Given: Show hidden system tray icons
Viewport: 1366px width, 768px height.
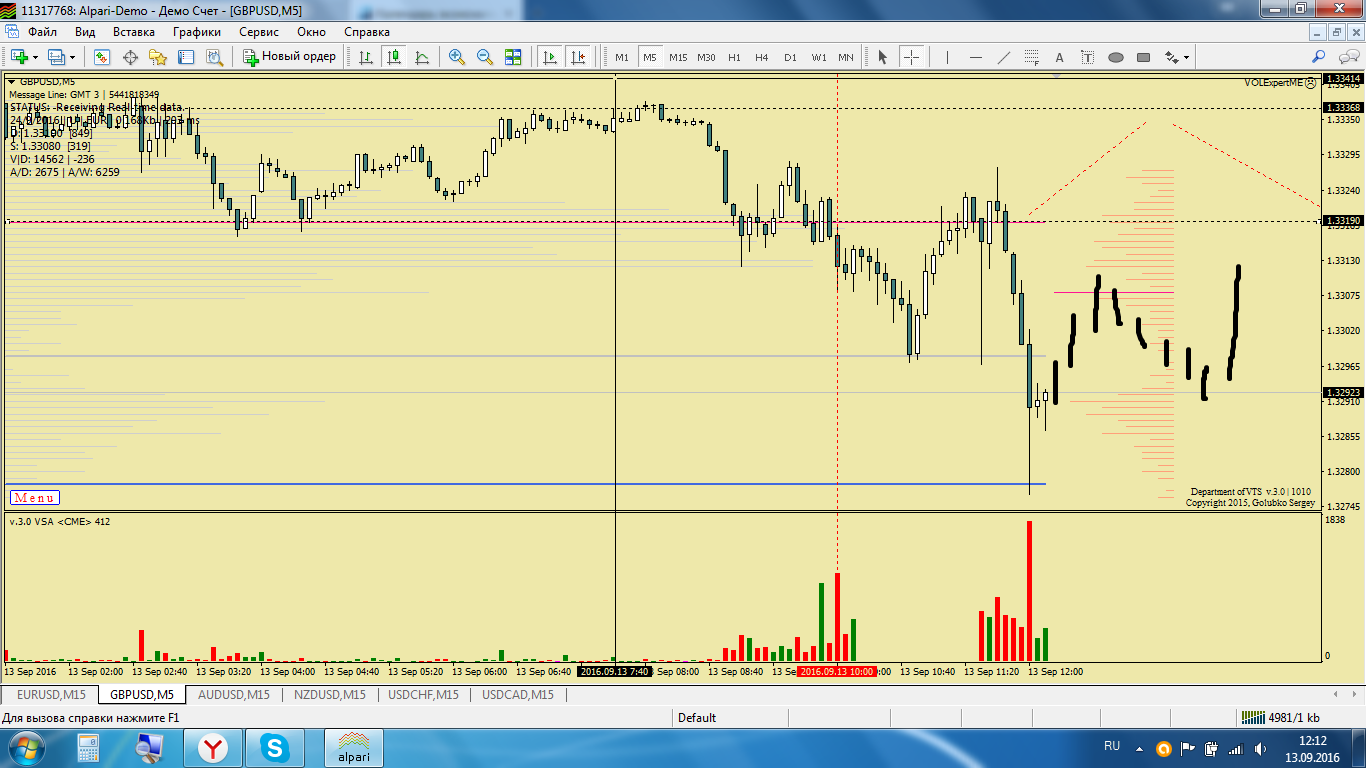Looking at the screenshot, I should tap(1137, 747).
